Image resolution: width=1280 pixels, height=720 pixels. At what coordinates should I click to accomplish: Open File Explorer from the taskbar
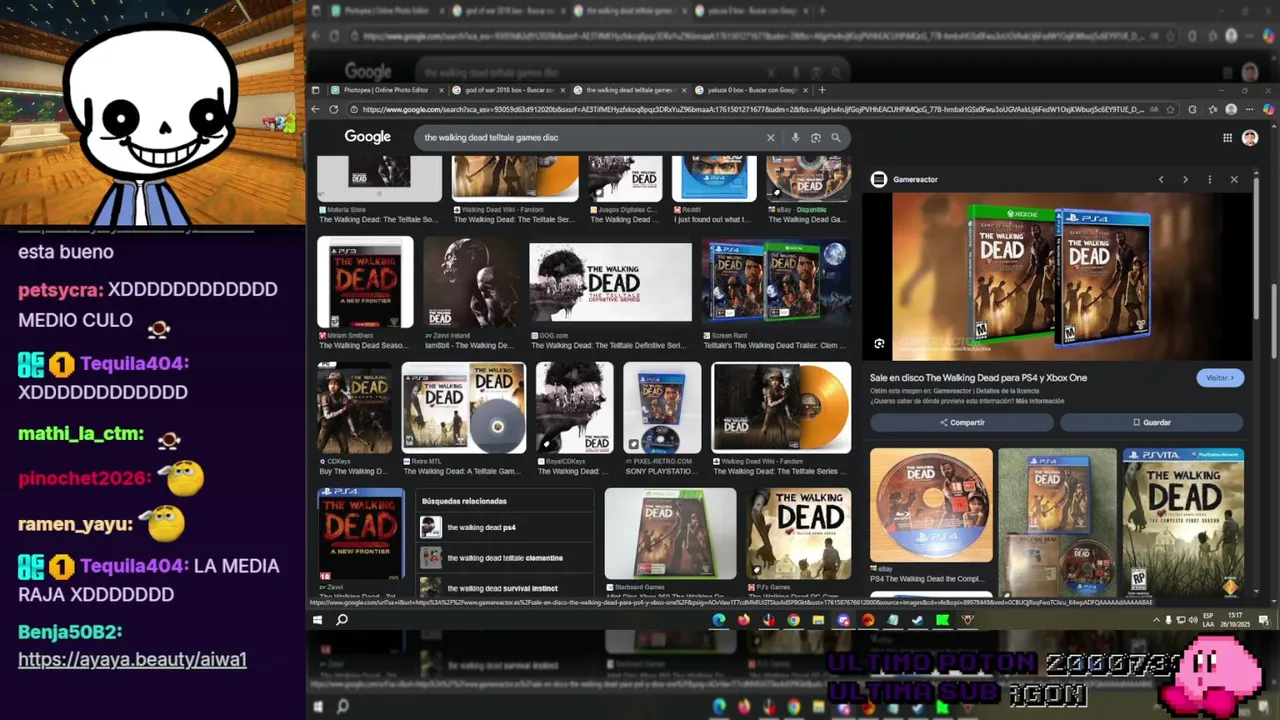(818, 620)
